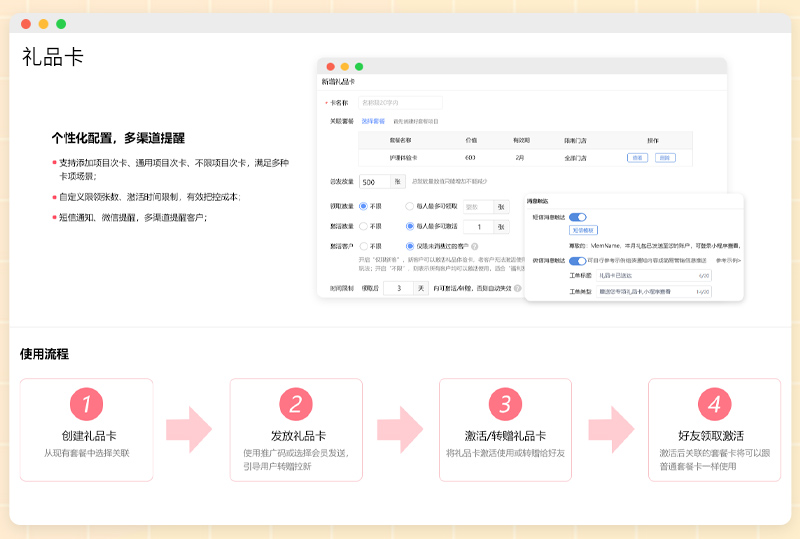
Task: Click the 2月 validity cell
Action: point(520,158)
